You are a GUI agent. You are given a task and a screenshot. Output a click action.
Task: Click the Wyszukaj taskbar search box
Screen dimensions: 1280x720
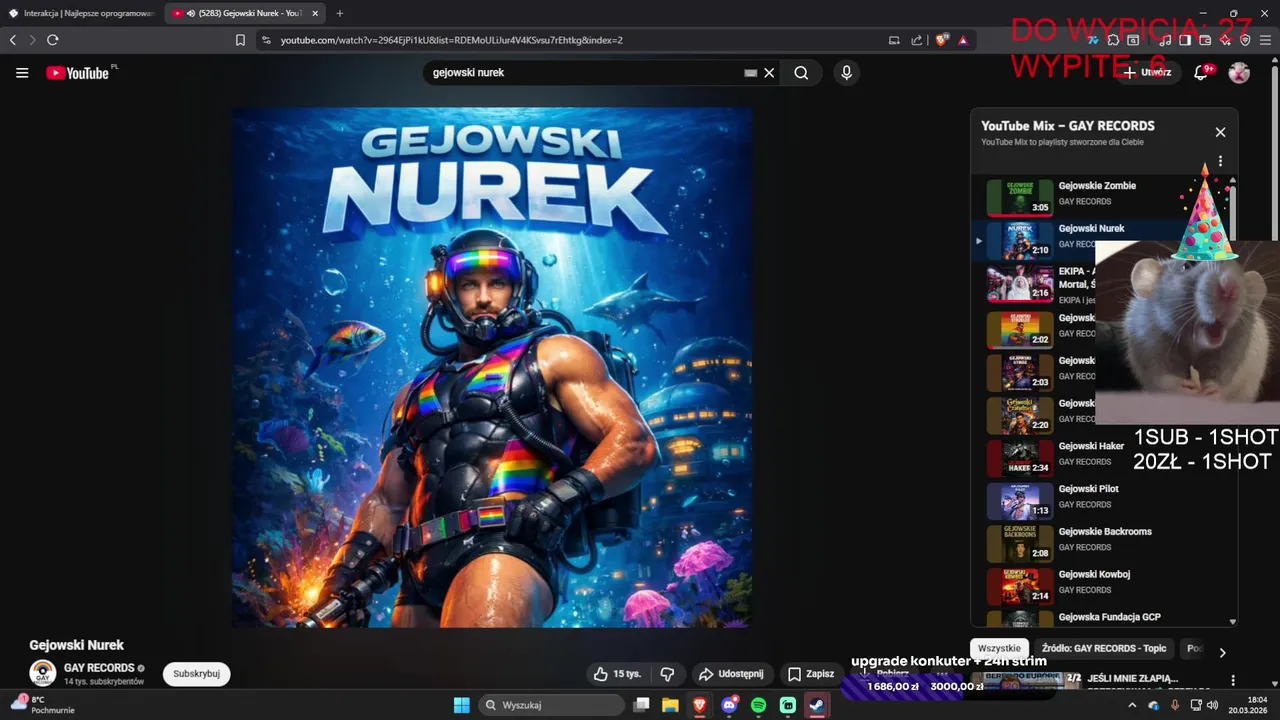point(552,705)
